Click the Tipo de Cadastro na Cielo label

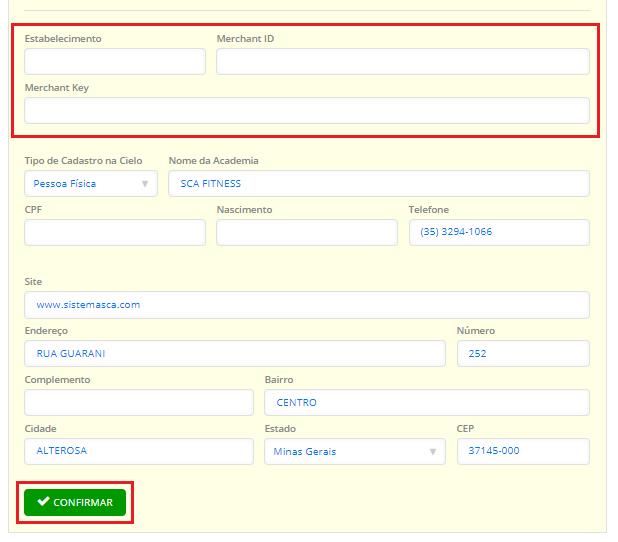point(84,160)
